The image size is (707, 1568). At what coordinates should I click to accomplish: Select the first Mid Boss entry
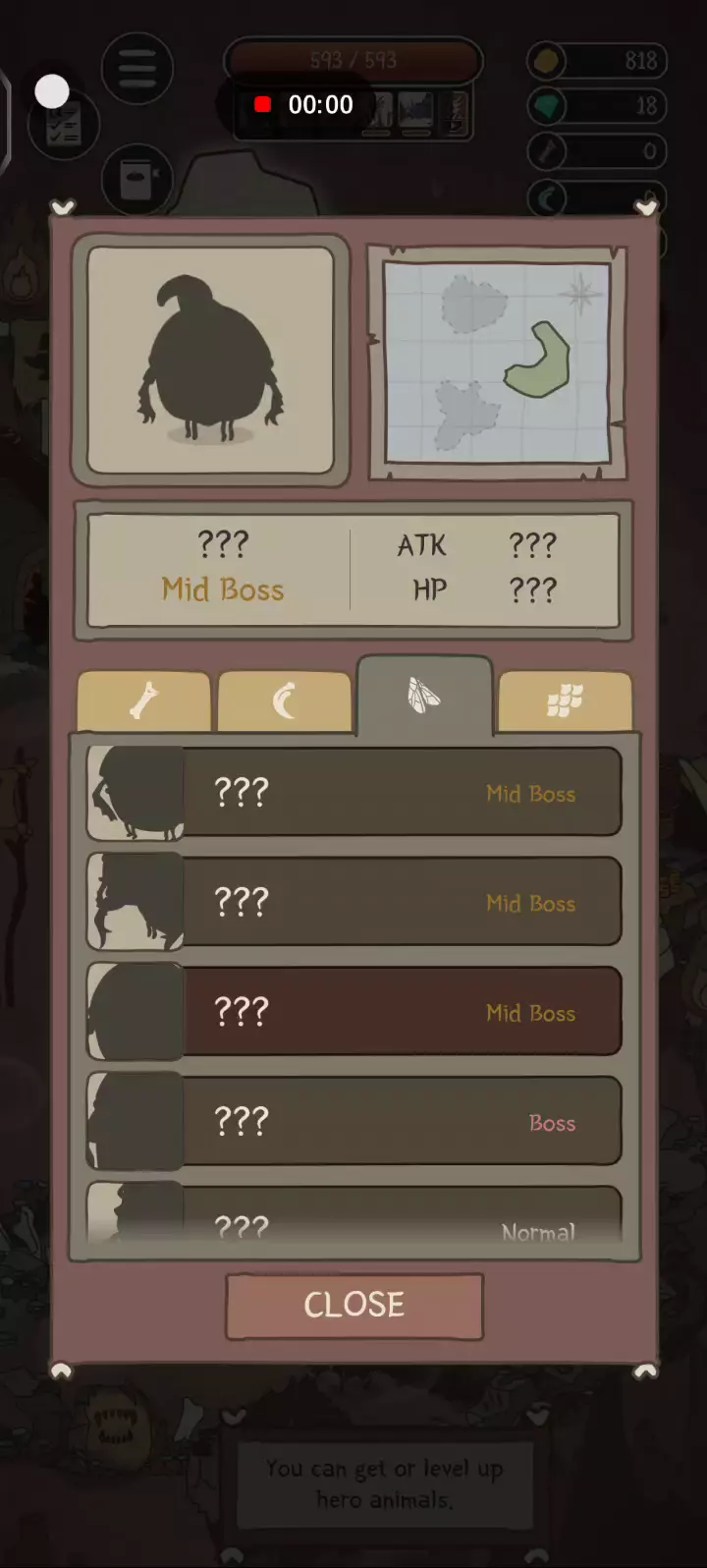coord(353,792)
